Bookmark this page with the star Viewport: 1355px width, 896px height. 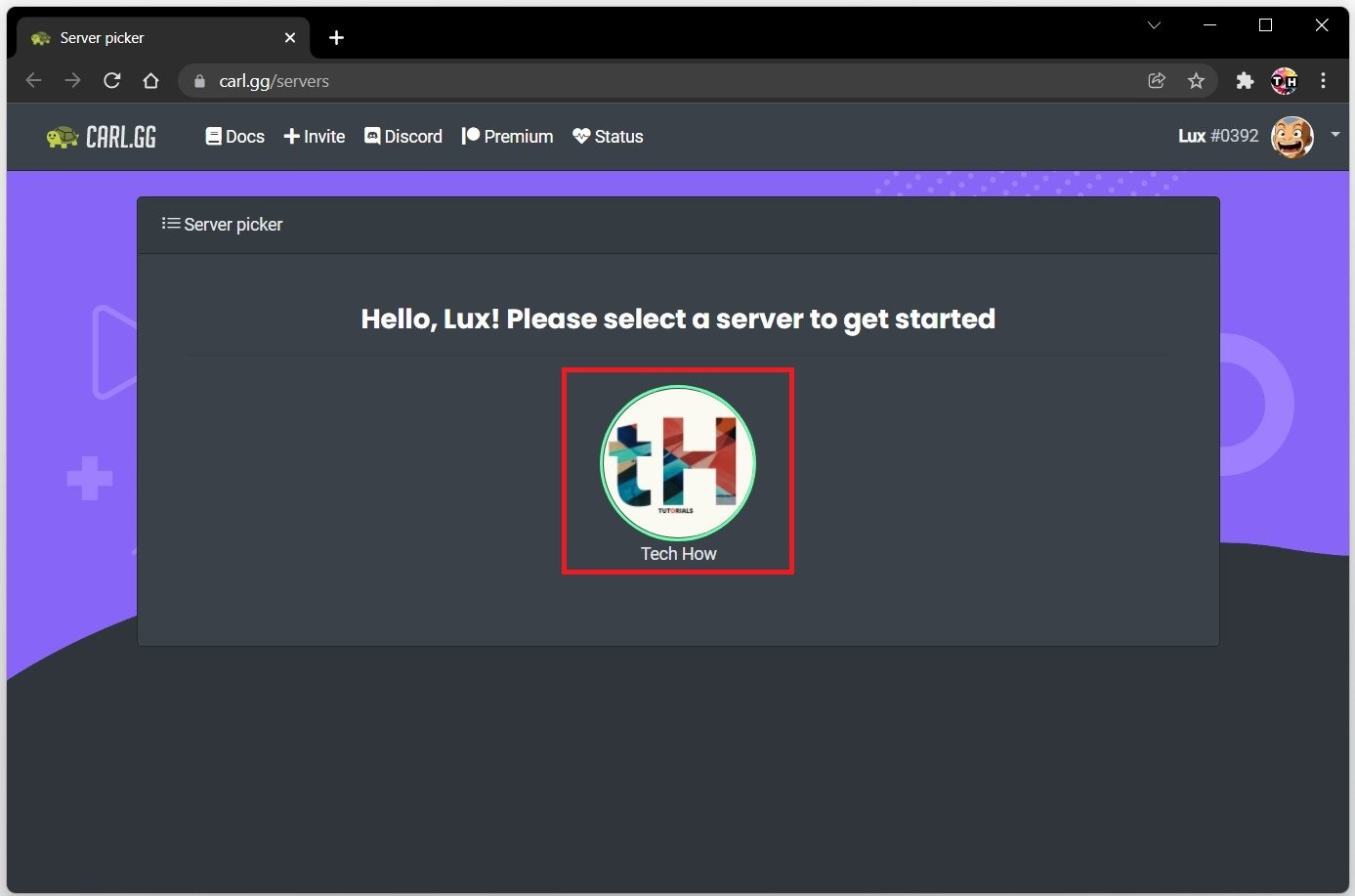[1196, 81]
